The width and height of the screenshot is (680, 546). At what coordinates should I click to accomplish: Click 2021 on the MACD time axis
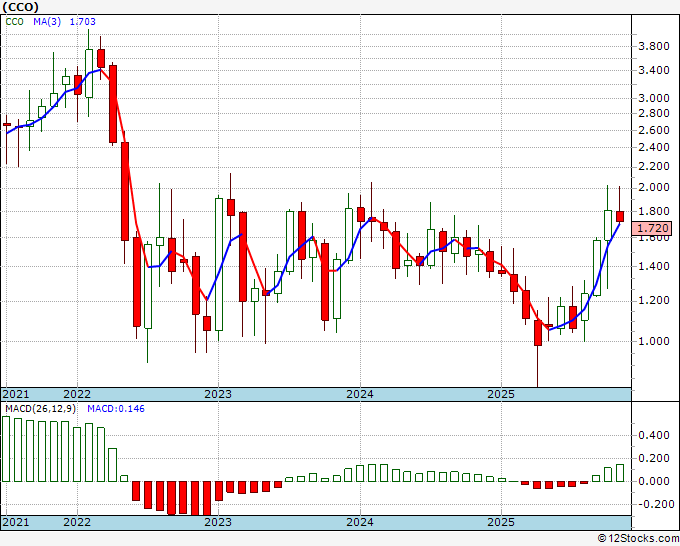click(x=16, y=522)
